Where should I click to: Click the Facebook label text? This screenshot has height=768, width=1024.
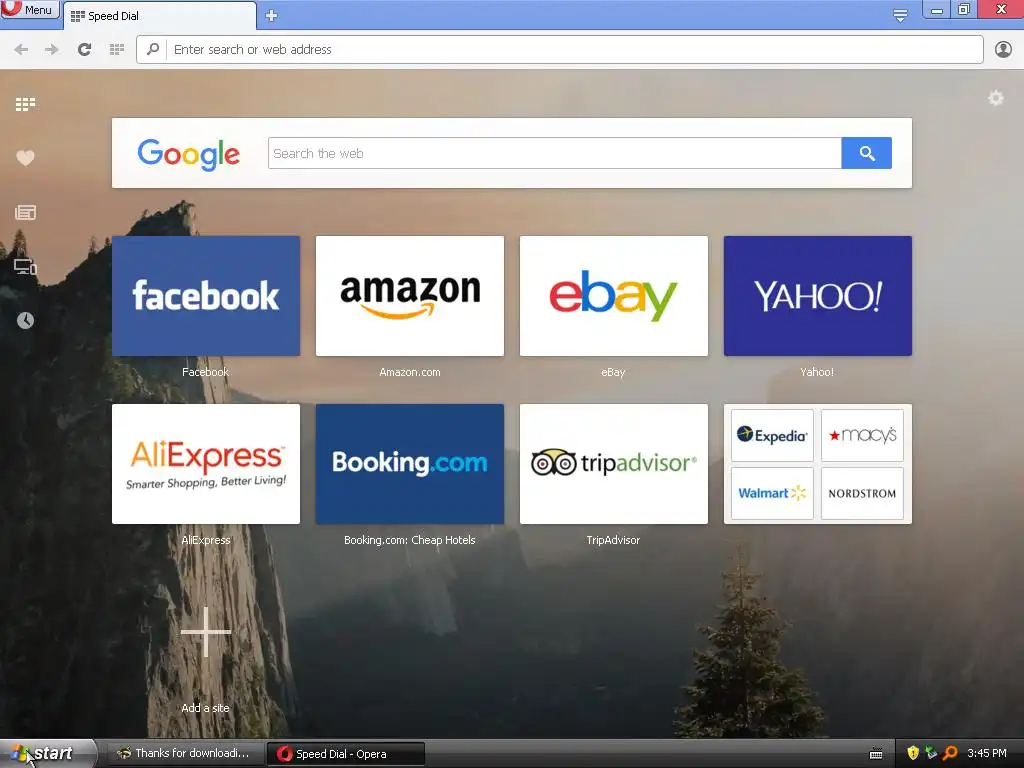[x=205, y=372]
